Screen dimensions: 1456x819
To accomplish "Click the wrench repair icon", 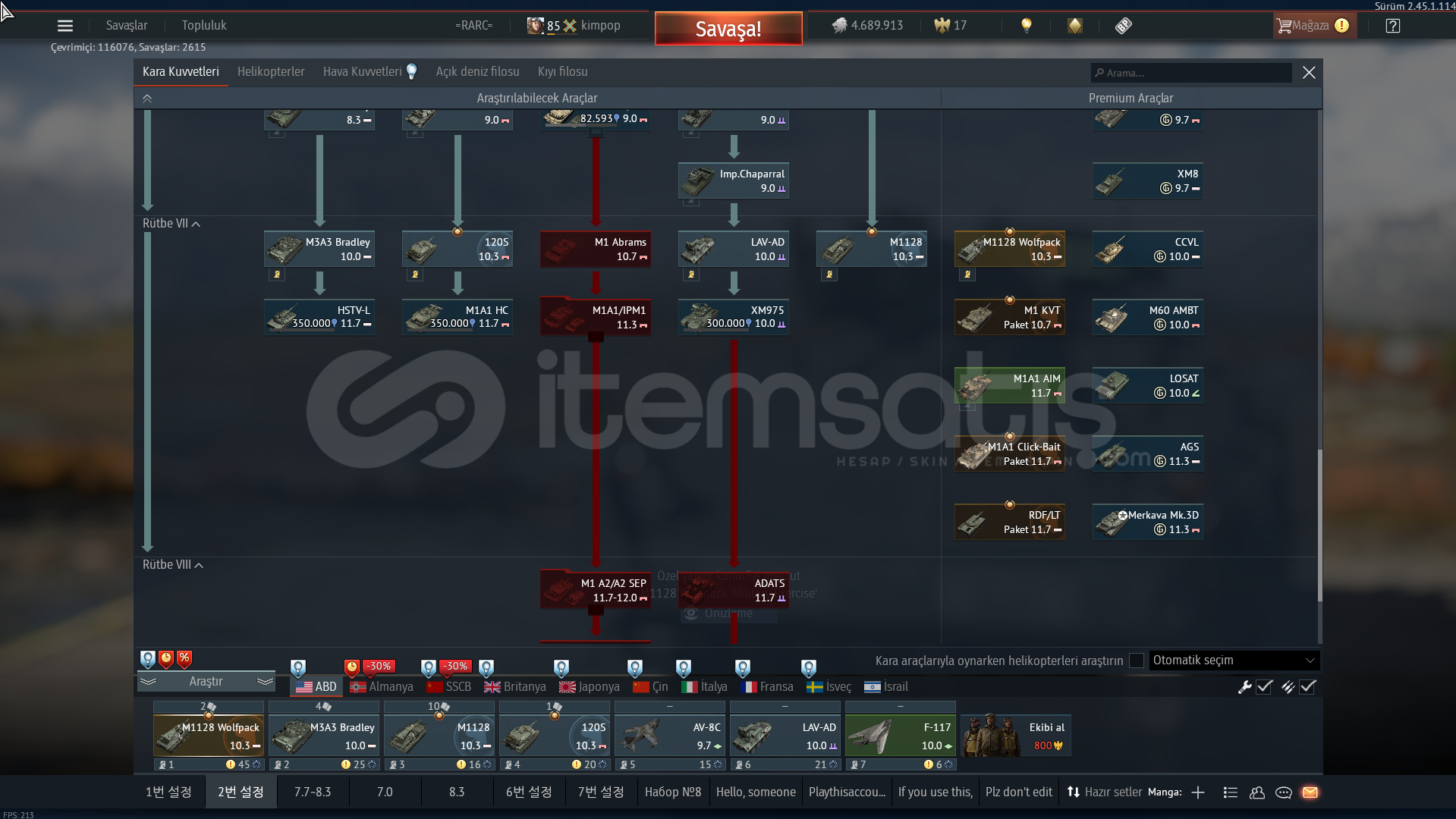I will coord(1244,687).
